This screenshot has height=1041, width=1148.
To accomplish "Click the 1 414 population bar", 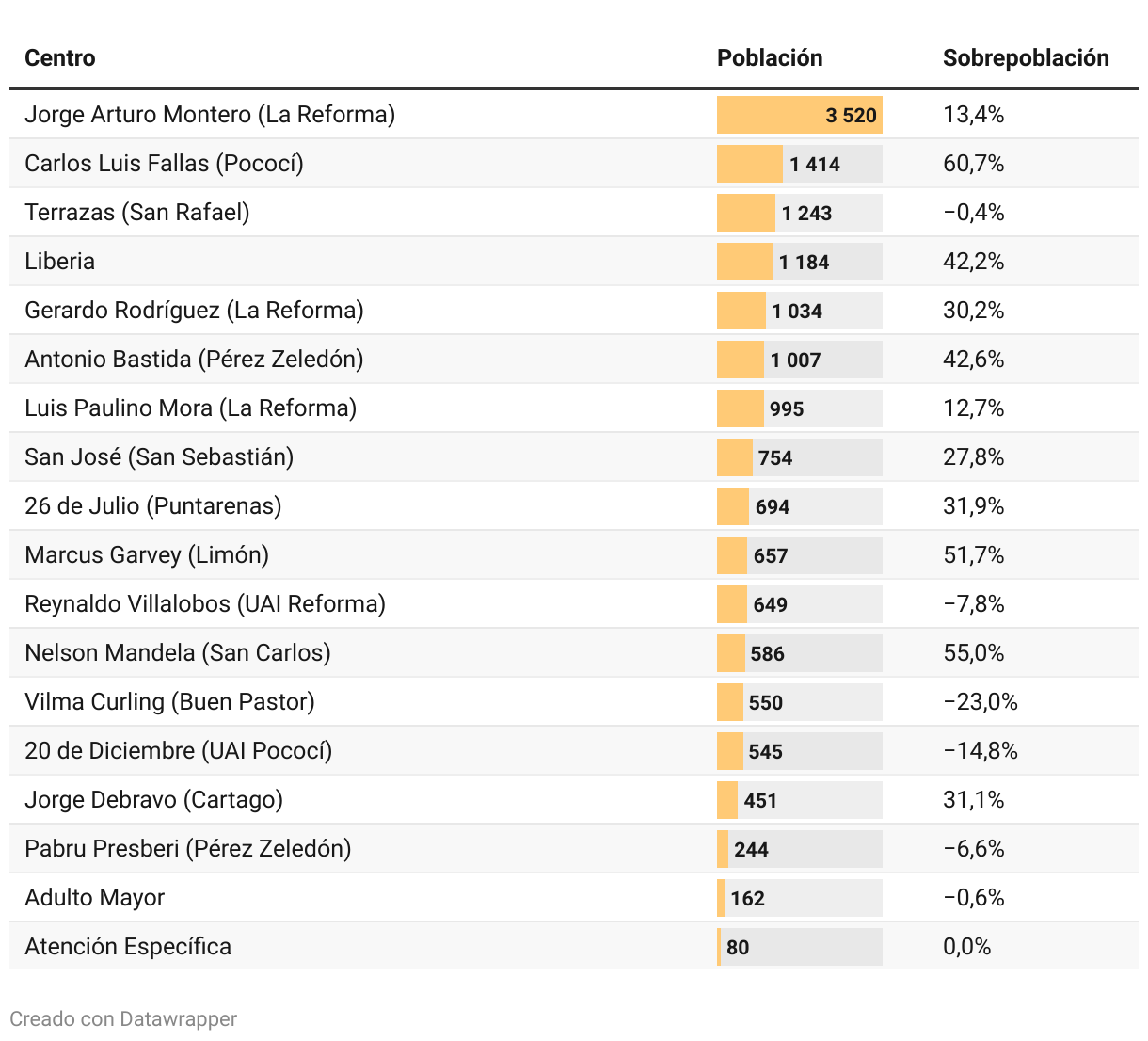I will pyautogui.click(x=799, y=164).
